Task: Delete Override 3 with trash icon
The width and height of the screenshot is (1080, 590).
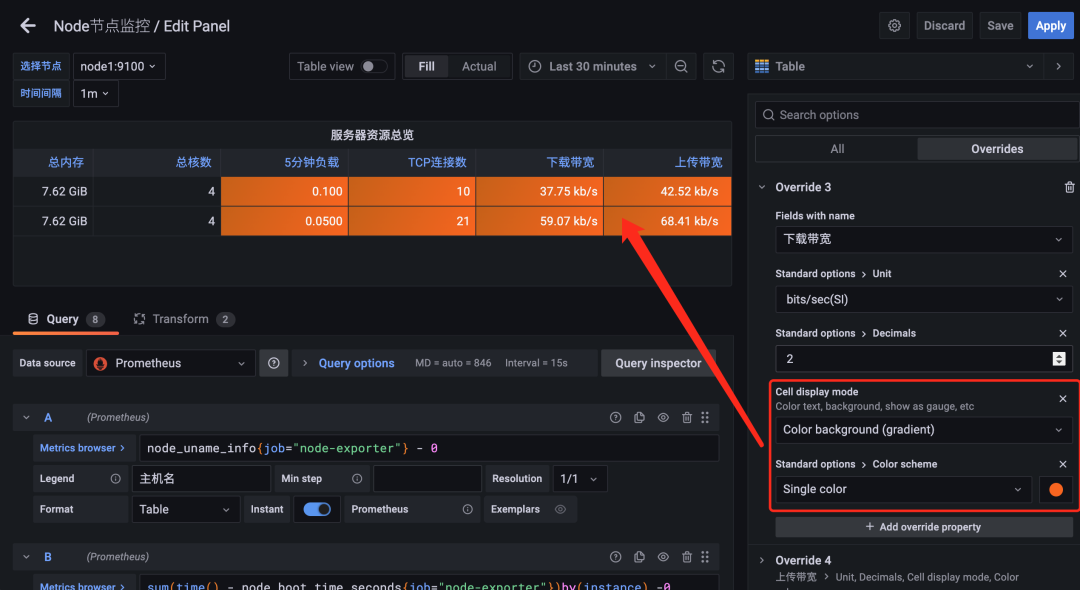Action: click(1069, 187)
